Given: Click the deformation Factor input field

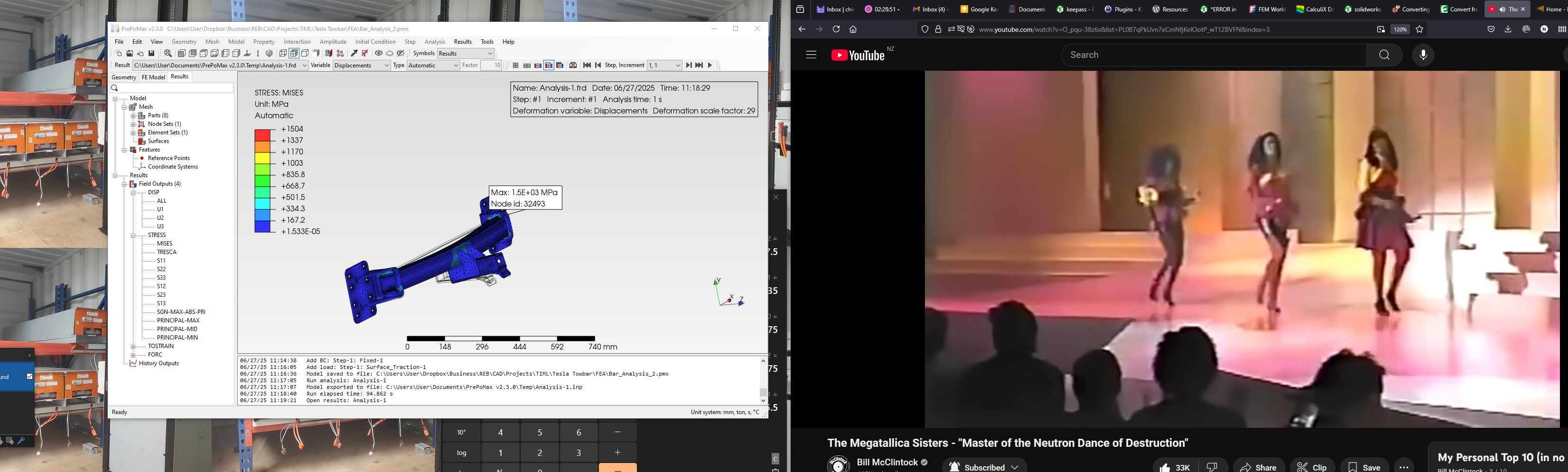Looking at the screenshot, I should point(491,65).
